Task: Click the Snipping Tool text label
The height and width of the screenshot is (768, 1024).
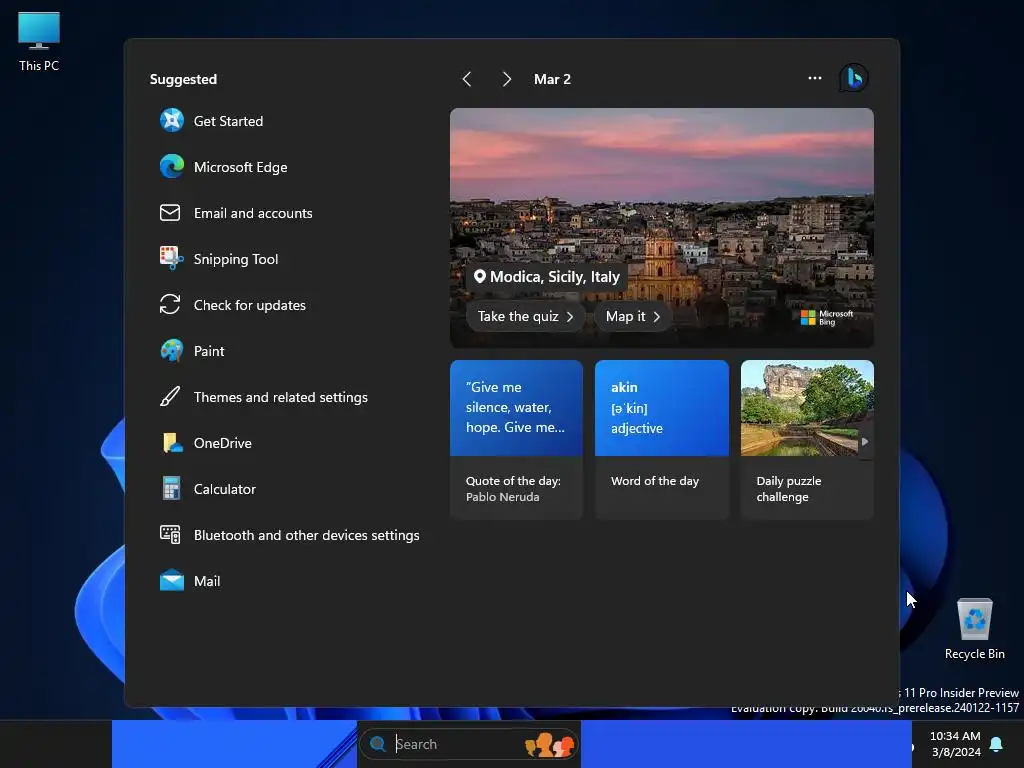Action: (x=236, y=259)
